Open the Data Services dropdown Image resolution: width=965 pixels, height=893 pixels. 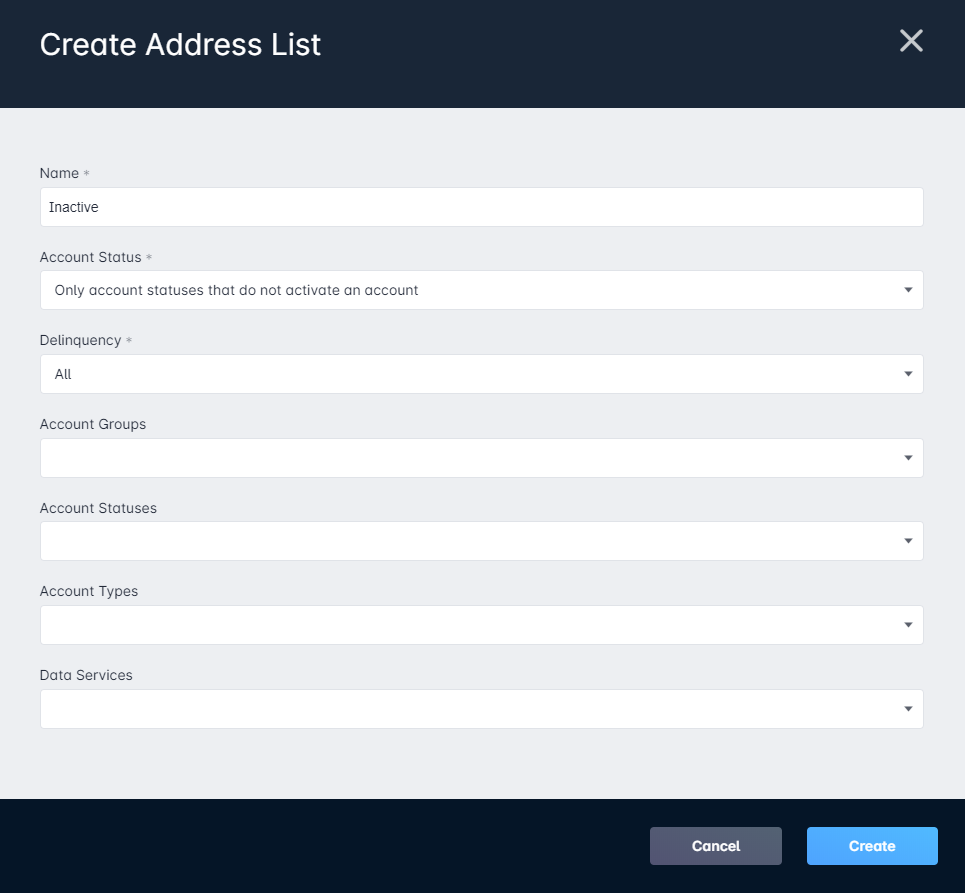click(x=481, y=709)
